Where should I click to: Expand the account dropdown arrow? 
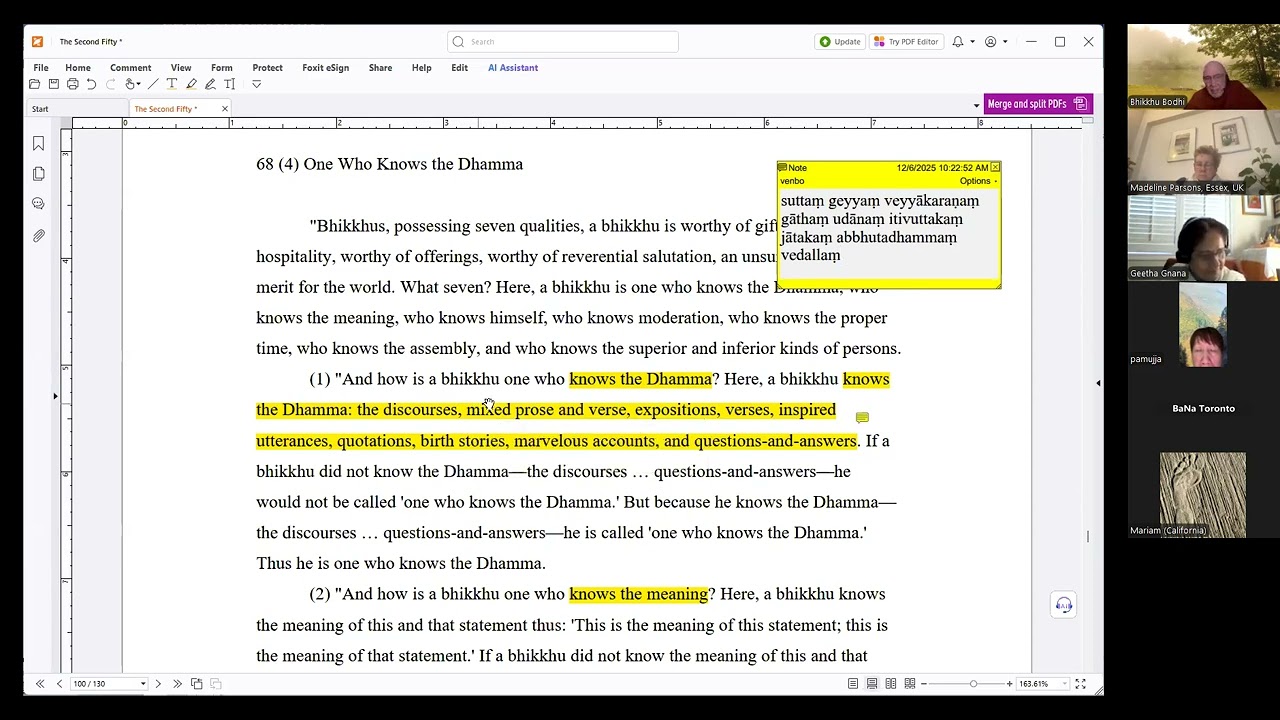pyautogui.click(x=1005, y=42)
